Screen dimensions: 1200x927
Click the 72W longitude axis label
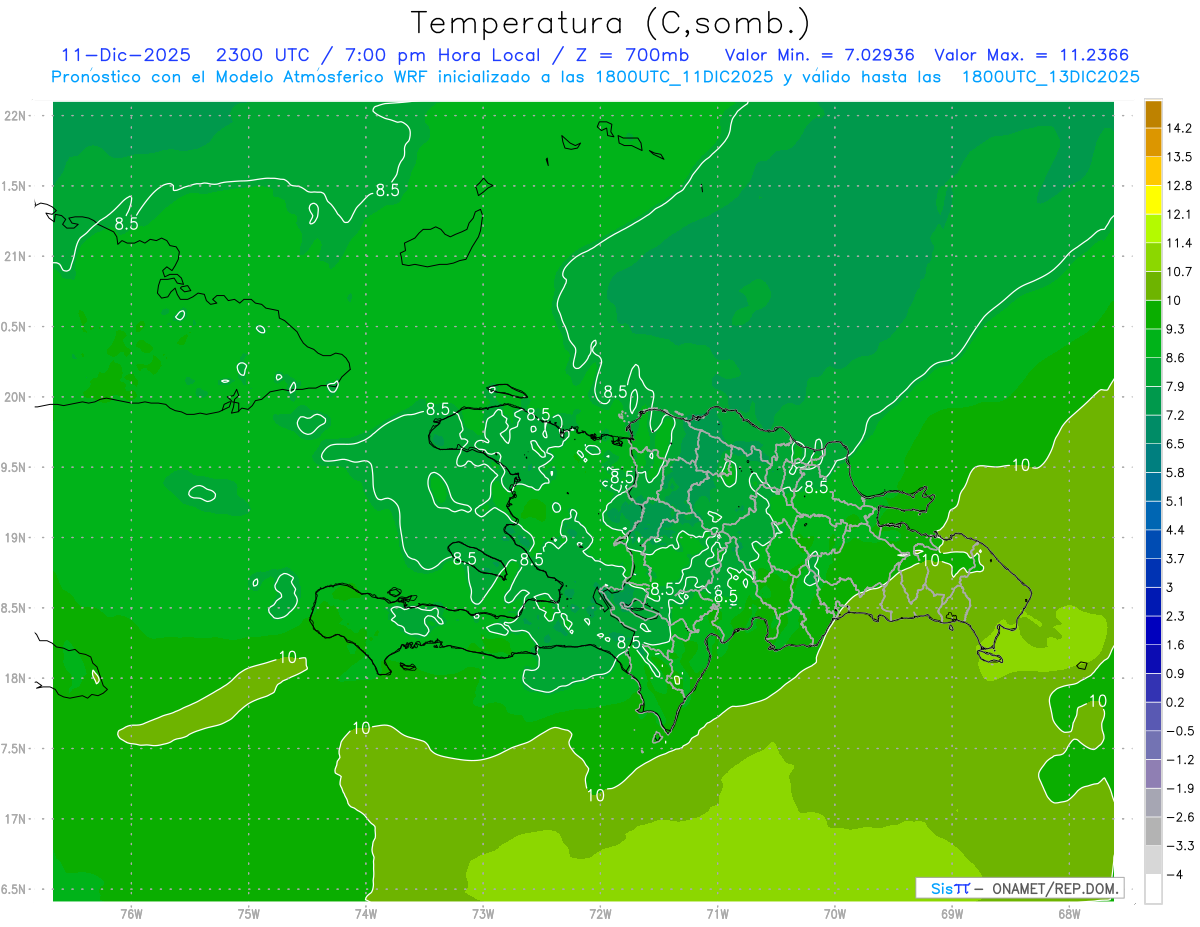(x=600, y=914)
